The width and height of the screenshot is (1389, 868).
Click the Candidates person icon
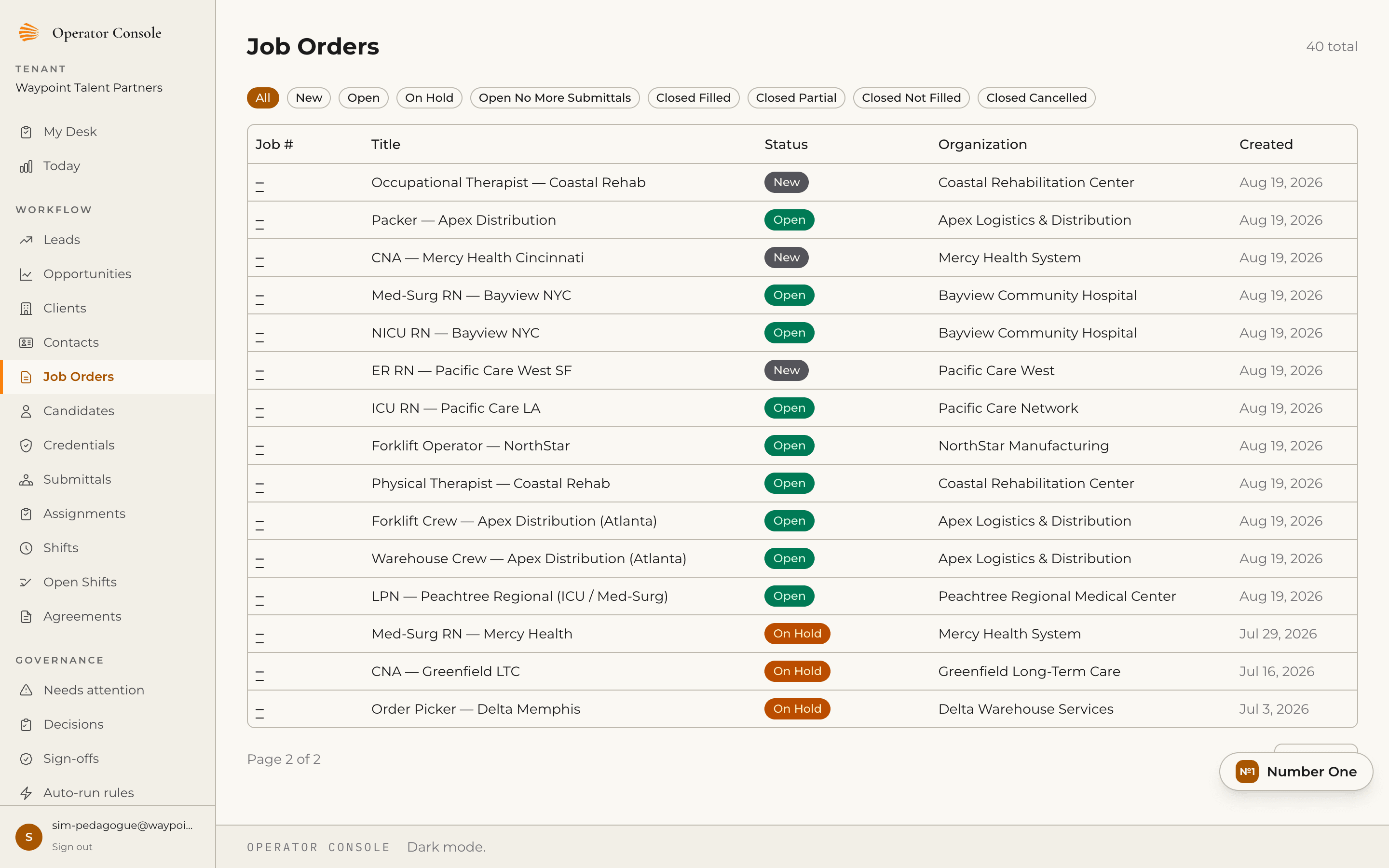pyautogui.click(x=26, y=412)
